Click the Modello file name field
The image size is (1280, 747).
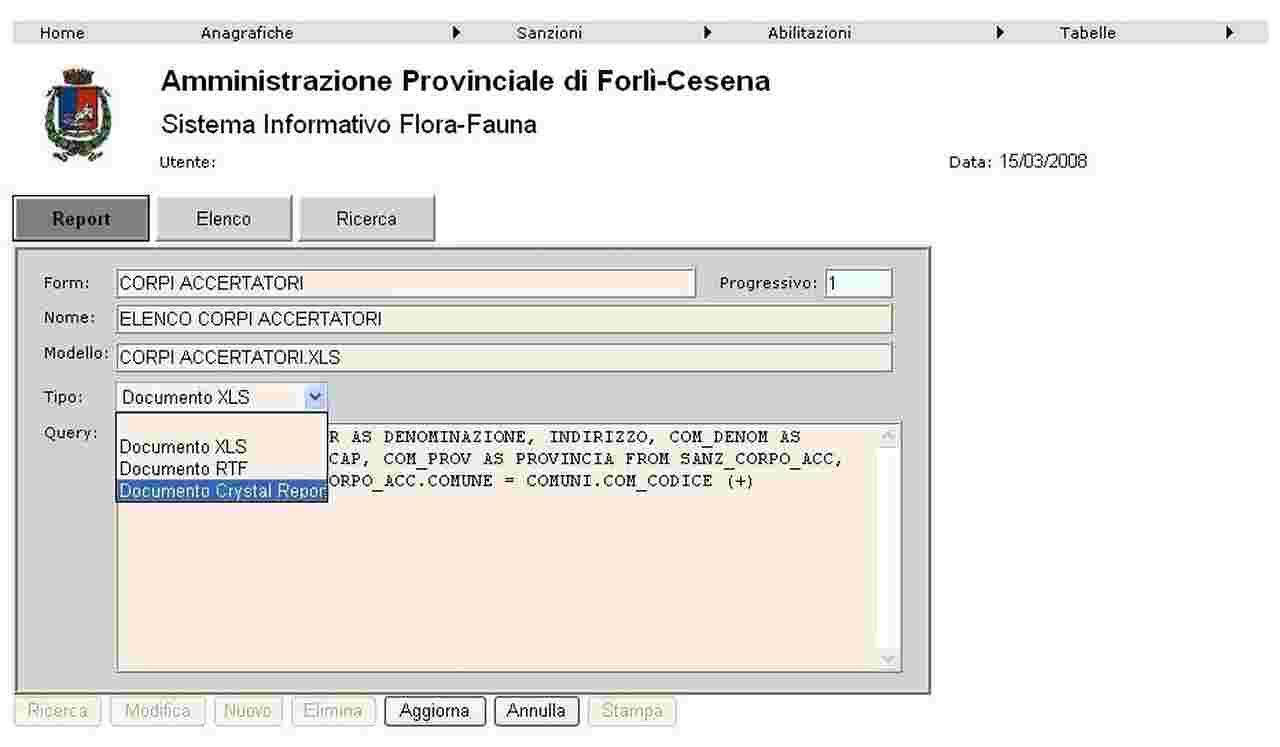tap(504, 357)
